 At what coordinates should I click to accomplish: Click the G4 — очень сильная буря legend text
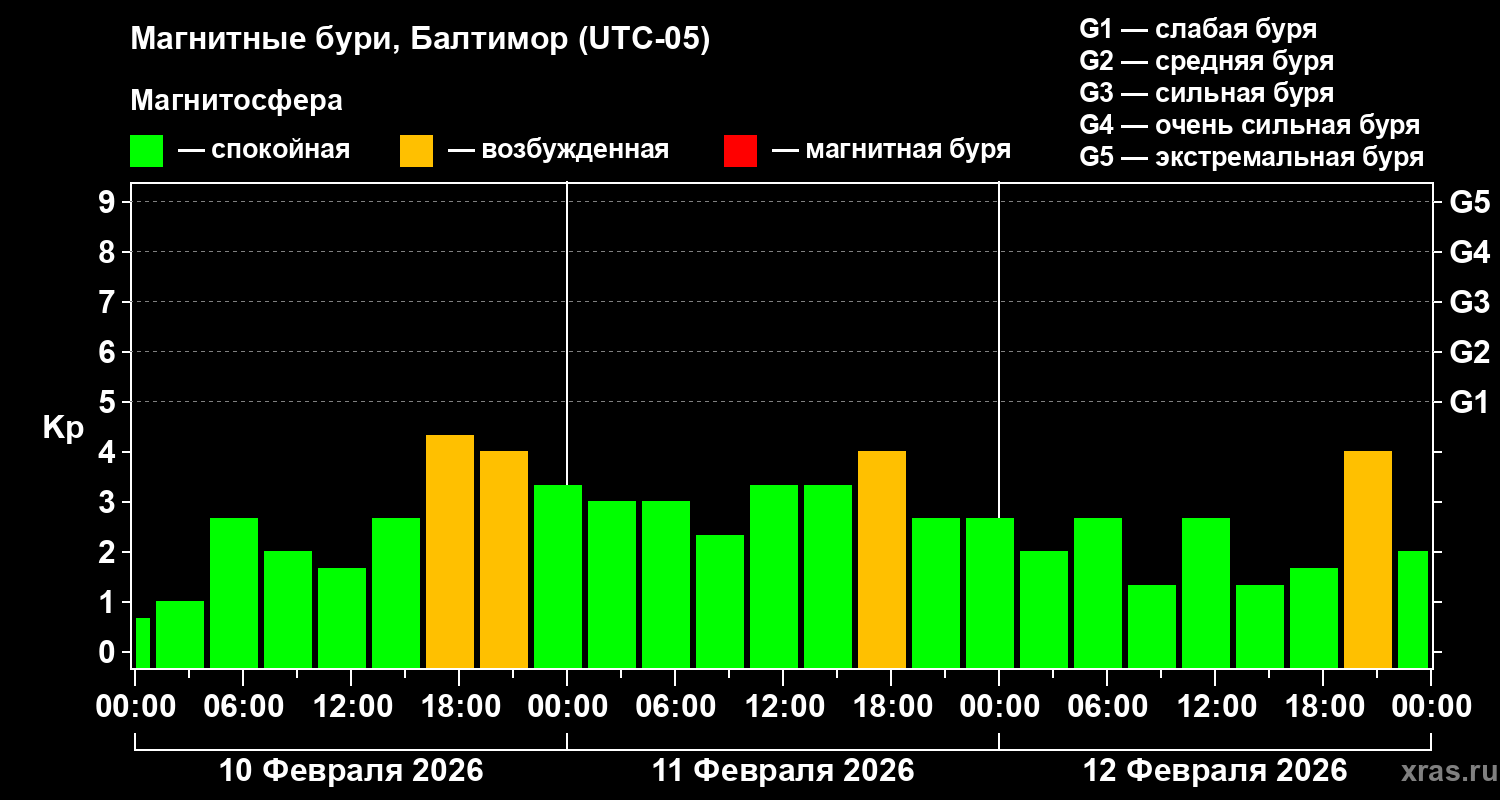point(1250,125)
